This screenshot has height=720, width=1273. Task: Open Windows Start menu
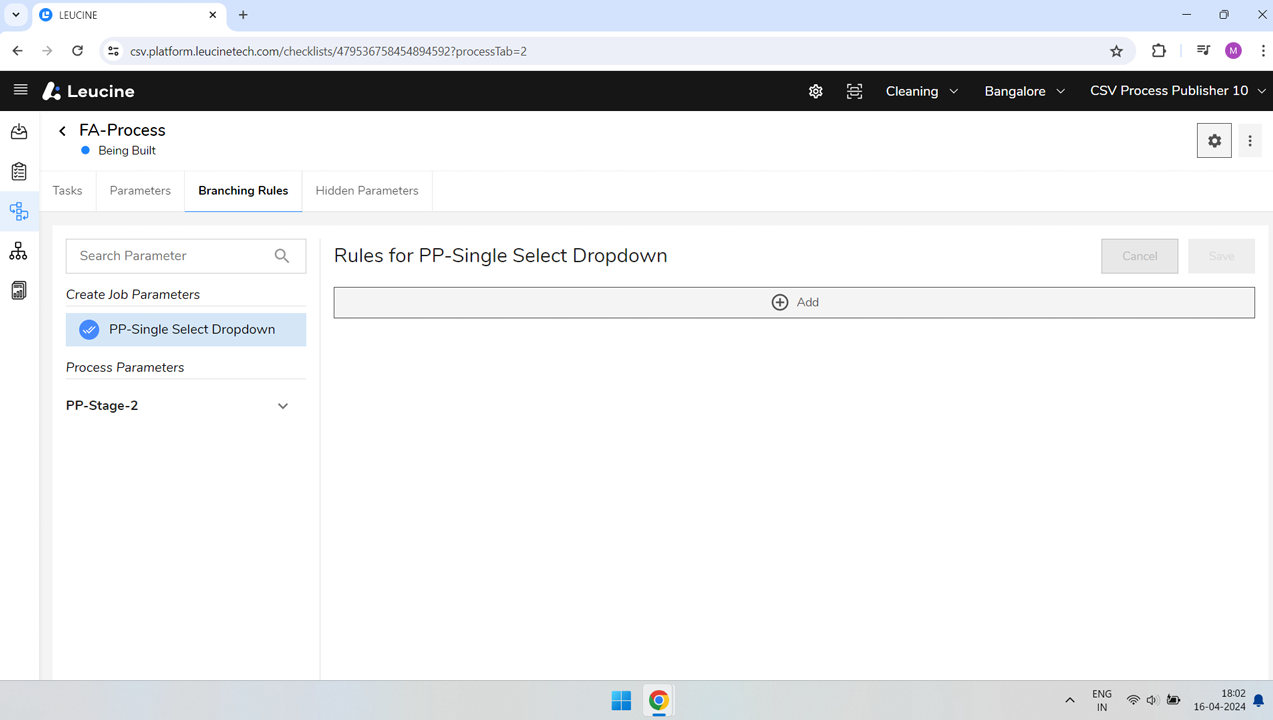click(621, 700)
